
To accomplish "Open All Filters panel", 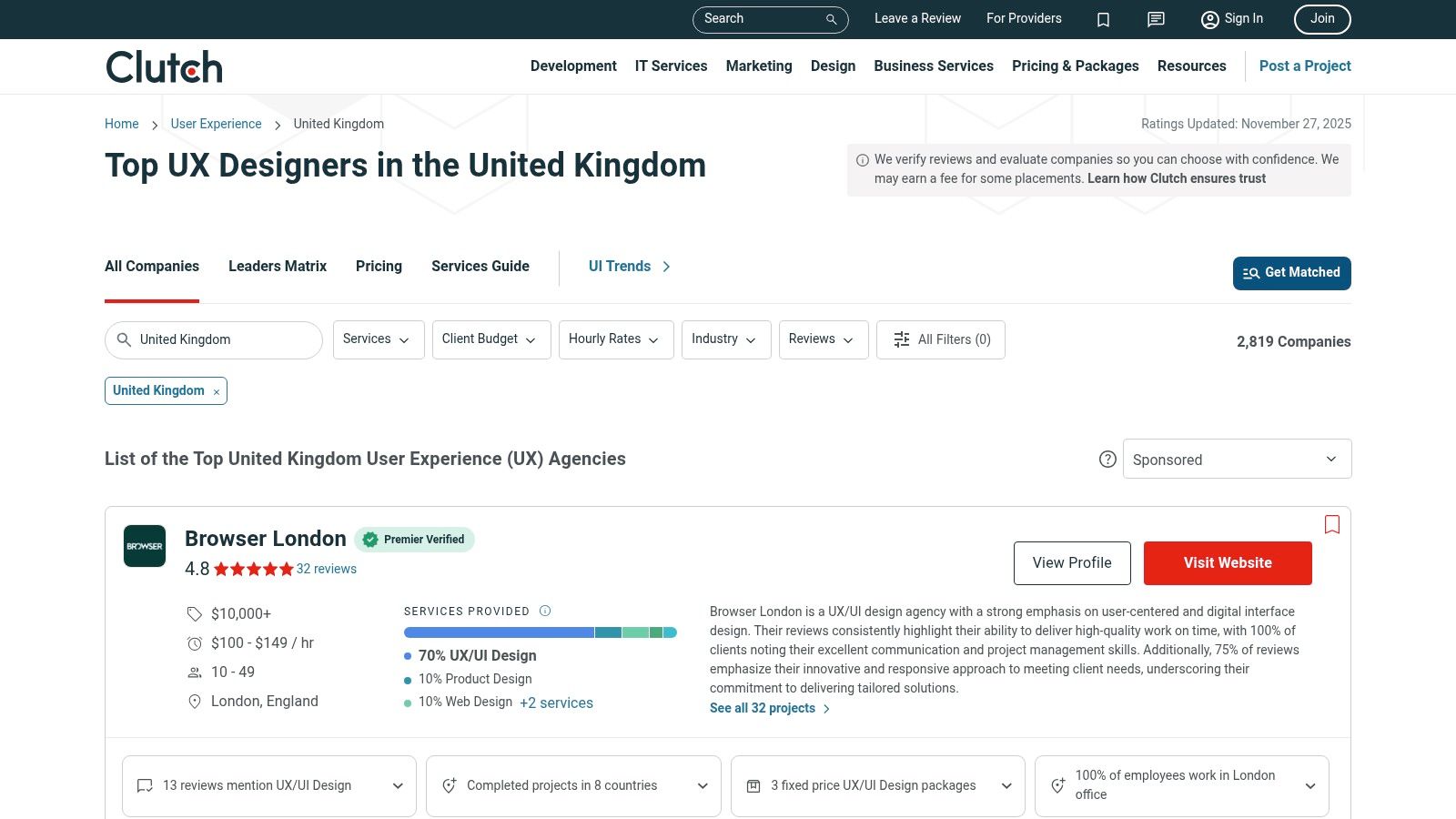I will coord(940,339).
